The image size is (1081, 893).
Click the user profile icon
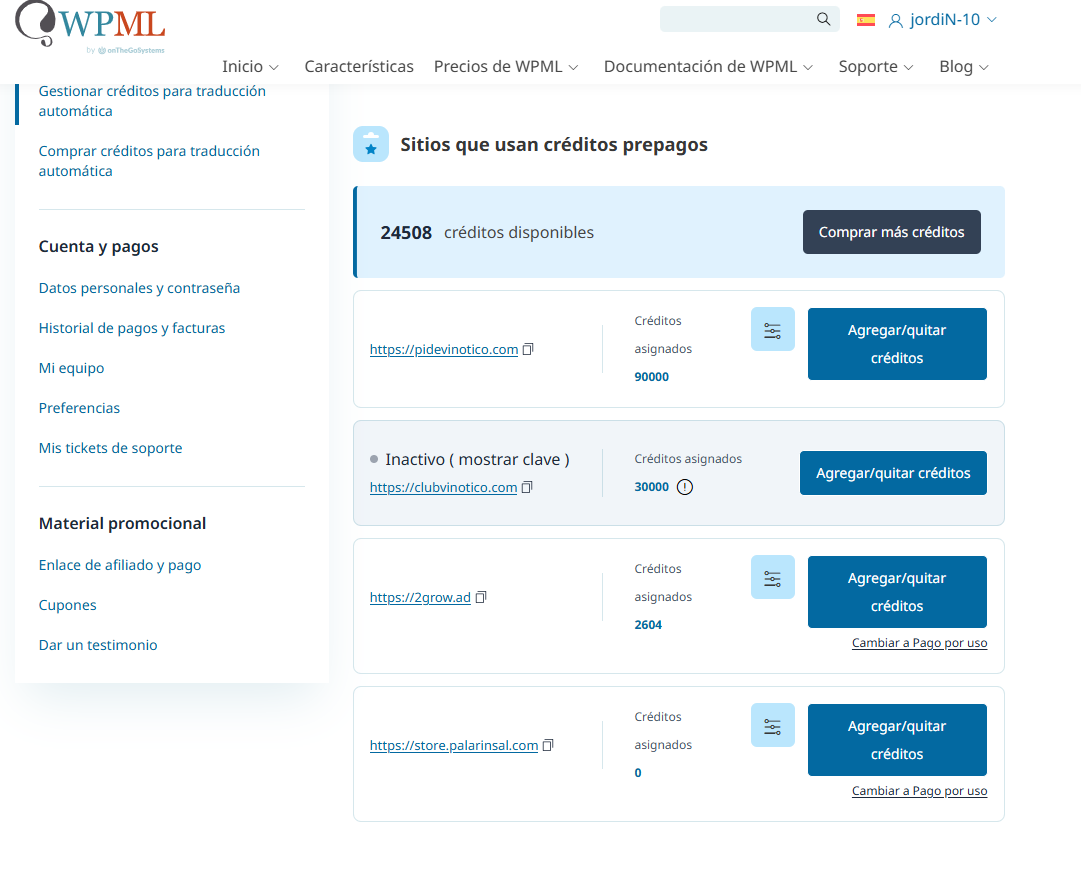(x=896, y=21)
